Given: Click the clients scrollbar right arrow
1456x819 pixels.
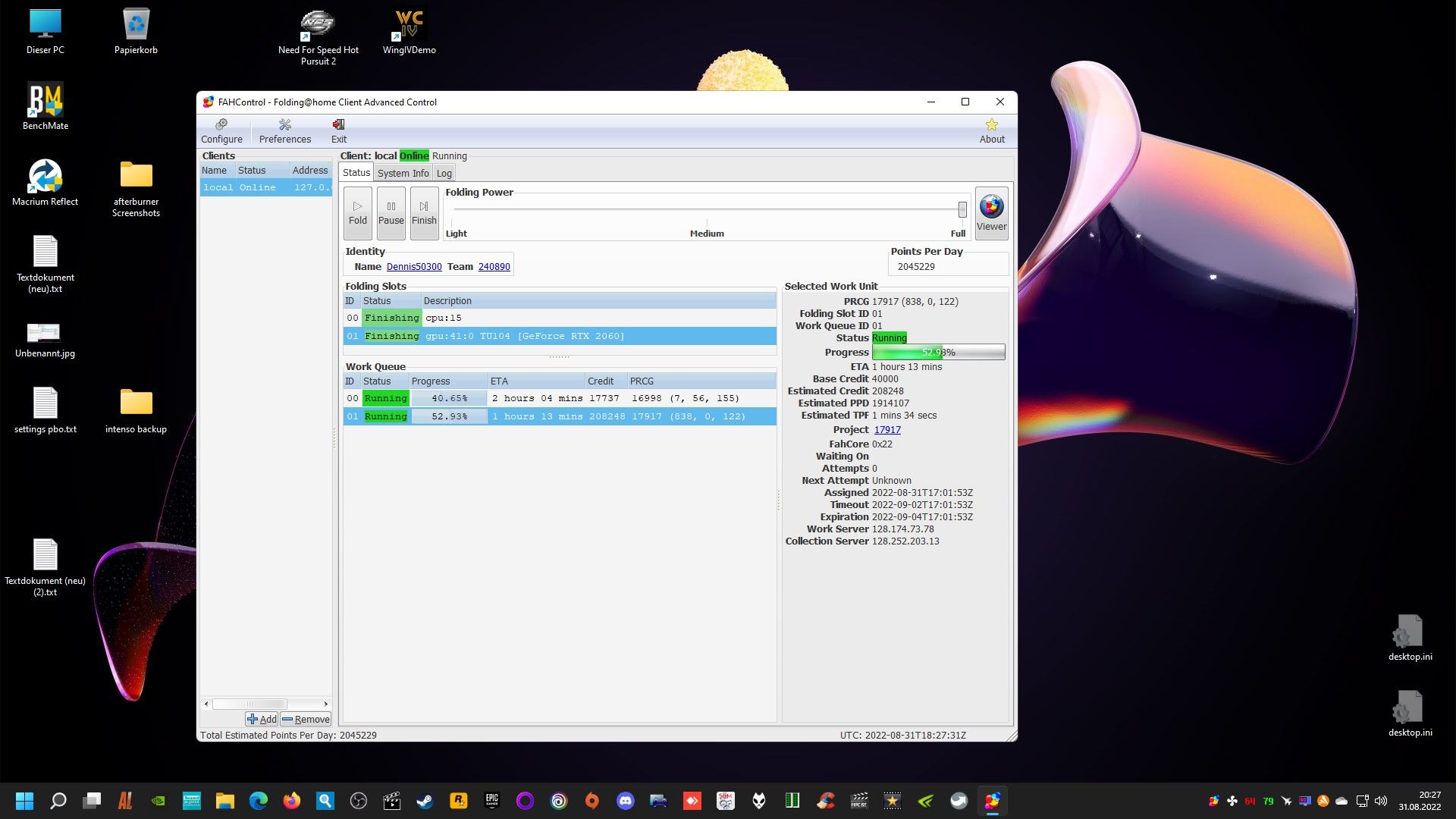Looking at the screenshot, I should [326, 704].
